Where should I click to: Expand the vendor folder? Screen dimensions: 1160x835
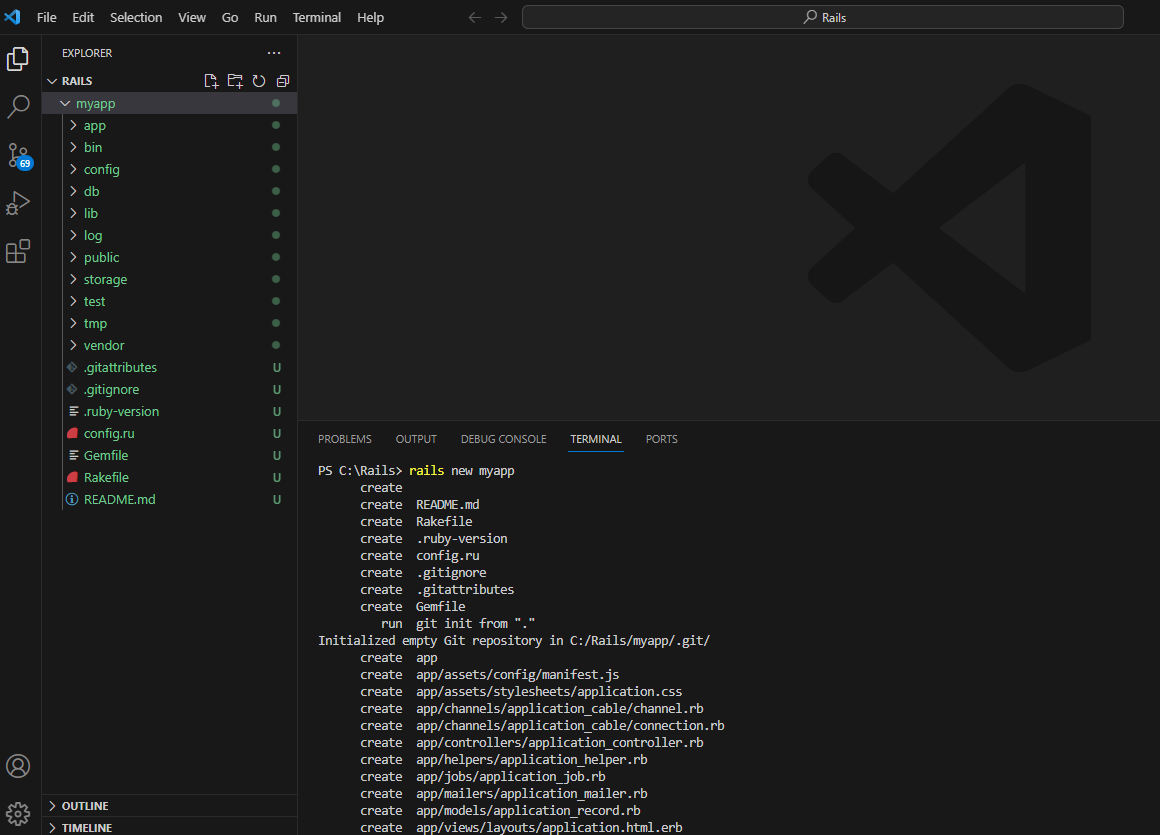click(73, 345)
